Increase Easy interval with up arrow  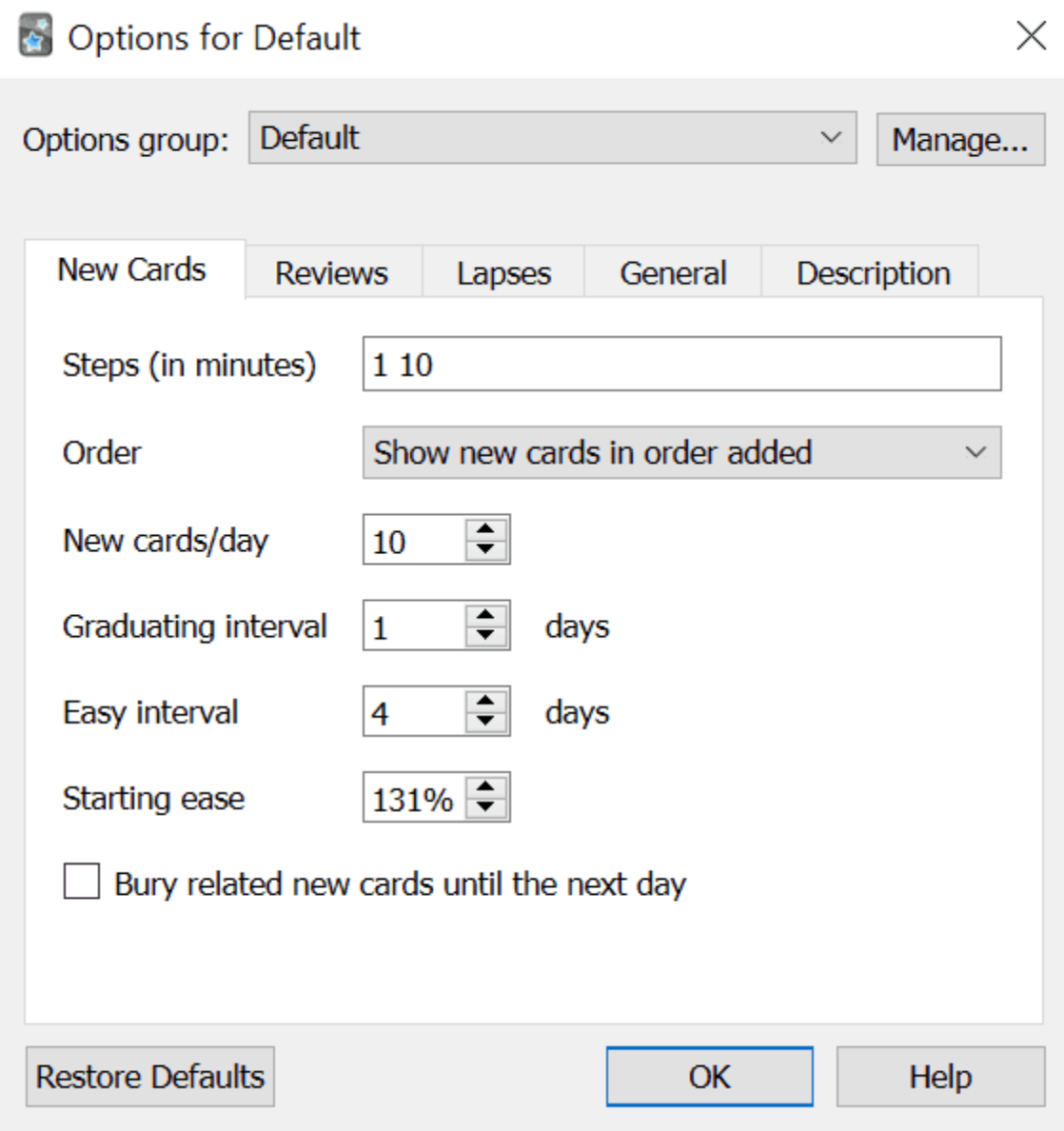click(486, 701)
